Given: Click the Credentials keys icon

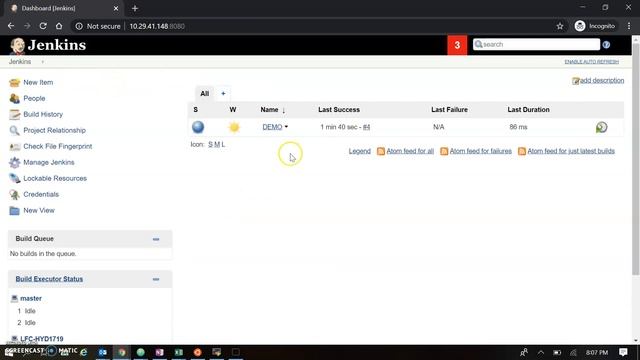Looking at the screenshot, I should (14, 194).
